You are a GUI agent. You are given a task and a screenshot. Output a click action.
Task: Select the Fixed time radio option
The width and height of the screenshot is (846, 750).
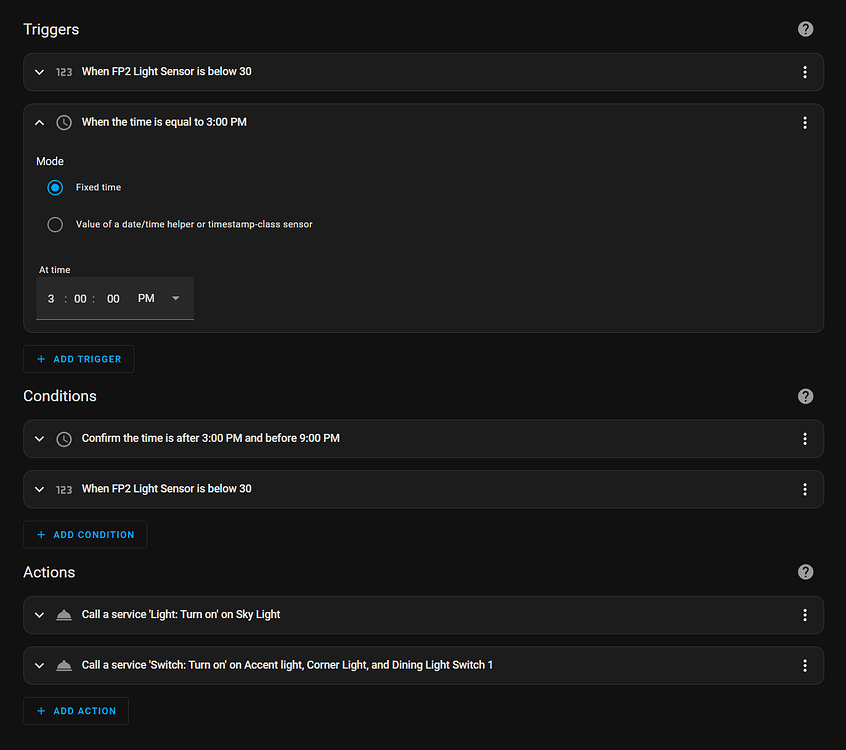[x=55, y=188]
